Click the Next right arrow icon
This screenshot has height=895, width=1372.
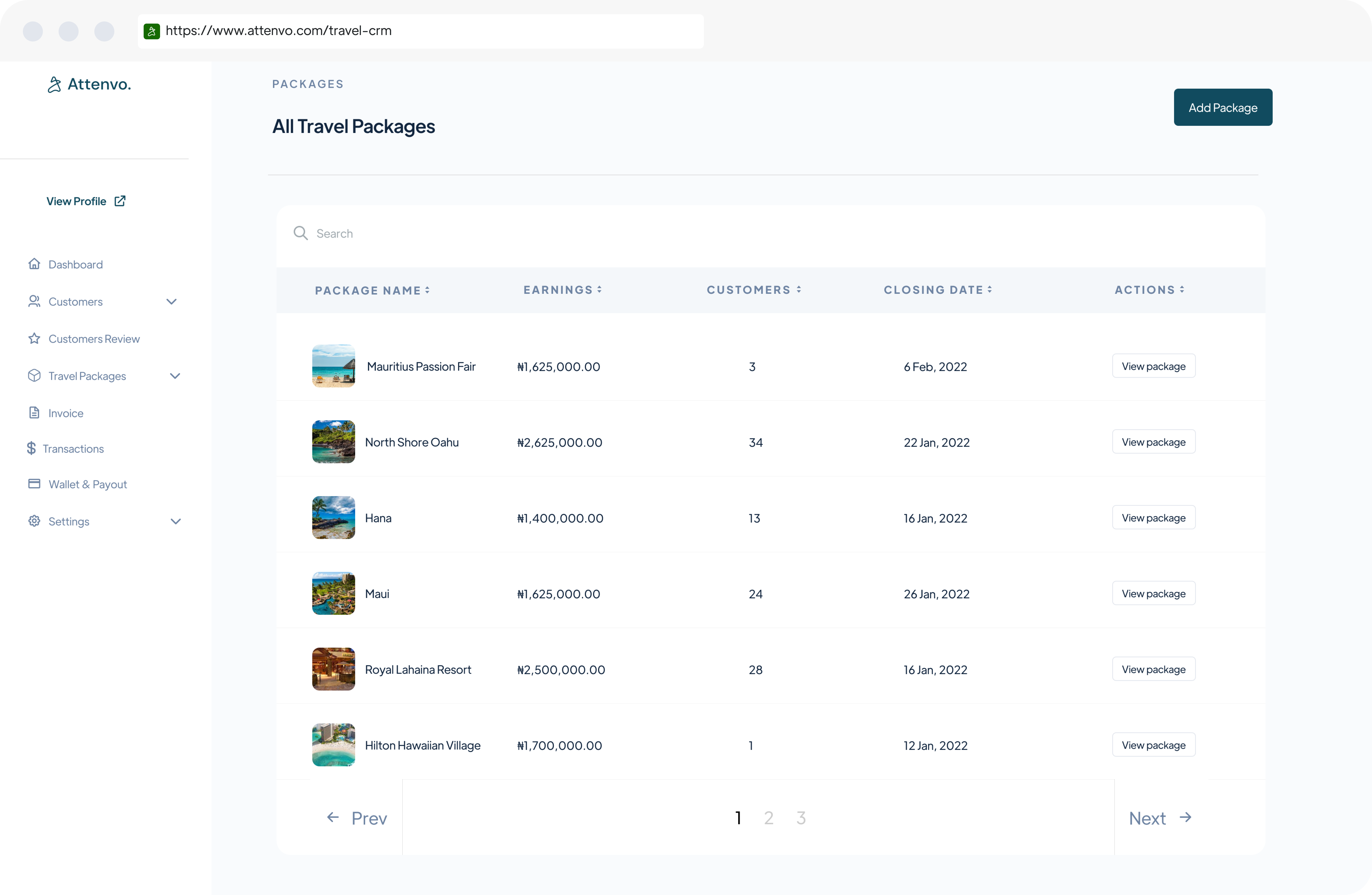1185,817
